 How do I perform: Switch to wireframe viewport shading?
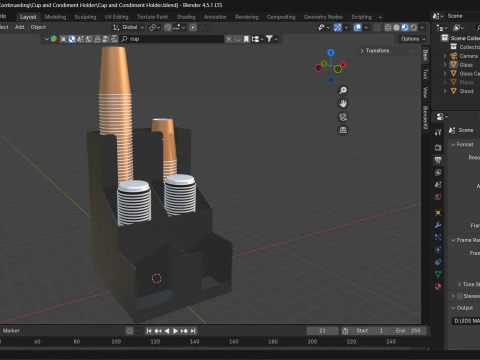click(x=388, y=27)
